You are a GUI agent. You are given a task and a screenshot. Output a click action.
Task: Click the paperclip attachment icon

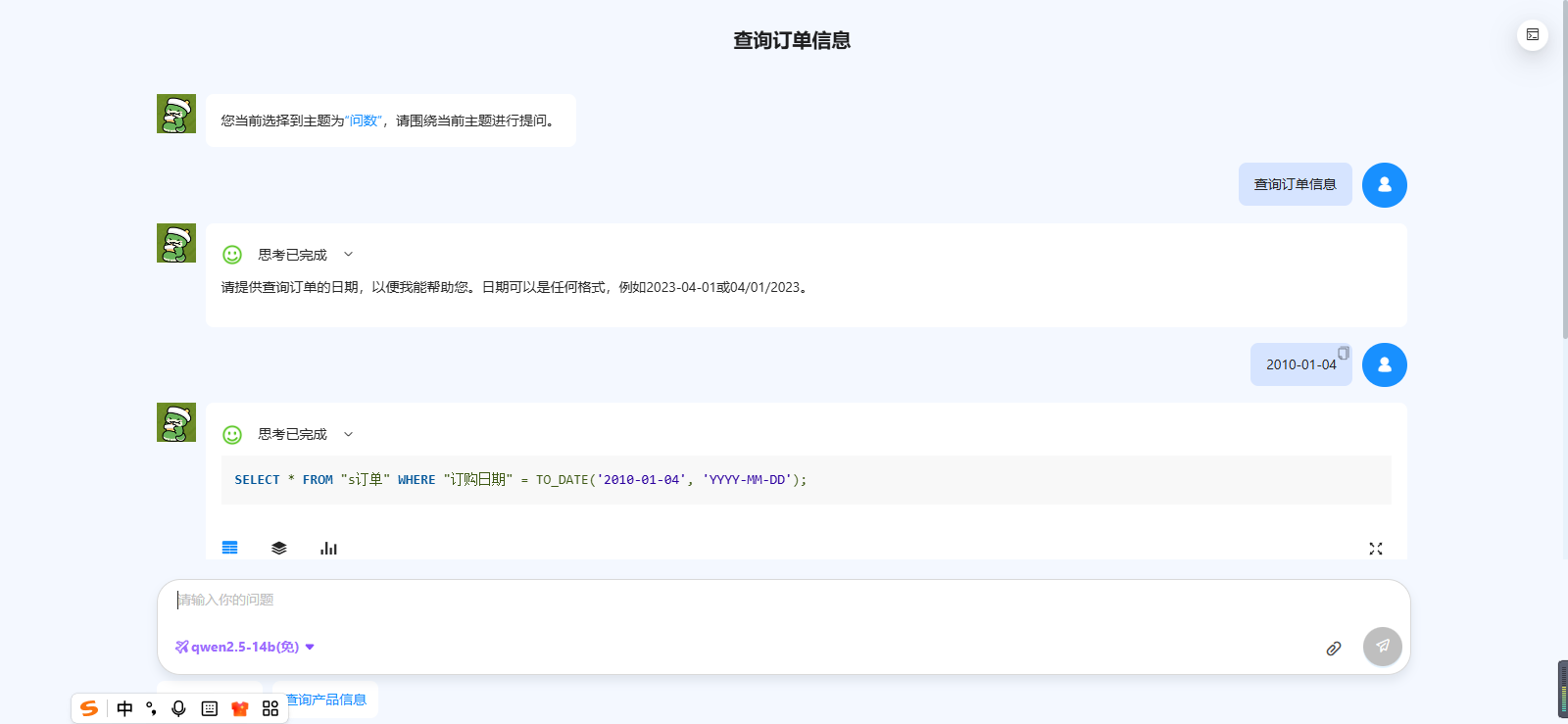pyautogui.click(x=1334, y=649)
